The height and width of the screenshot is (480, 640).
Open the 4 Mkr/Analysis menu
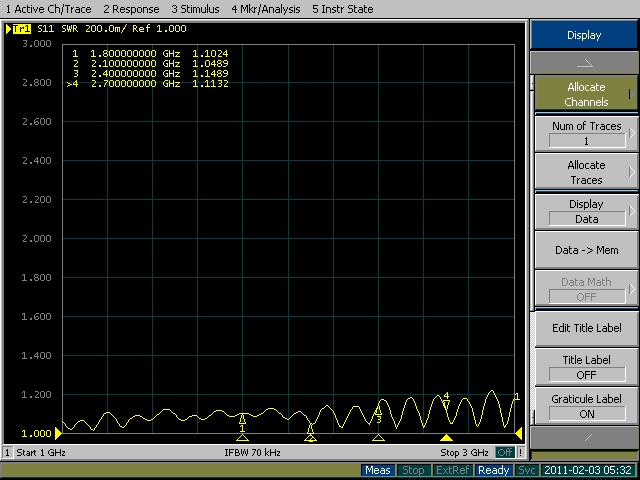pos(266,9)
